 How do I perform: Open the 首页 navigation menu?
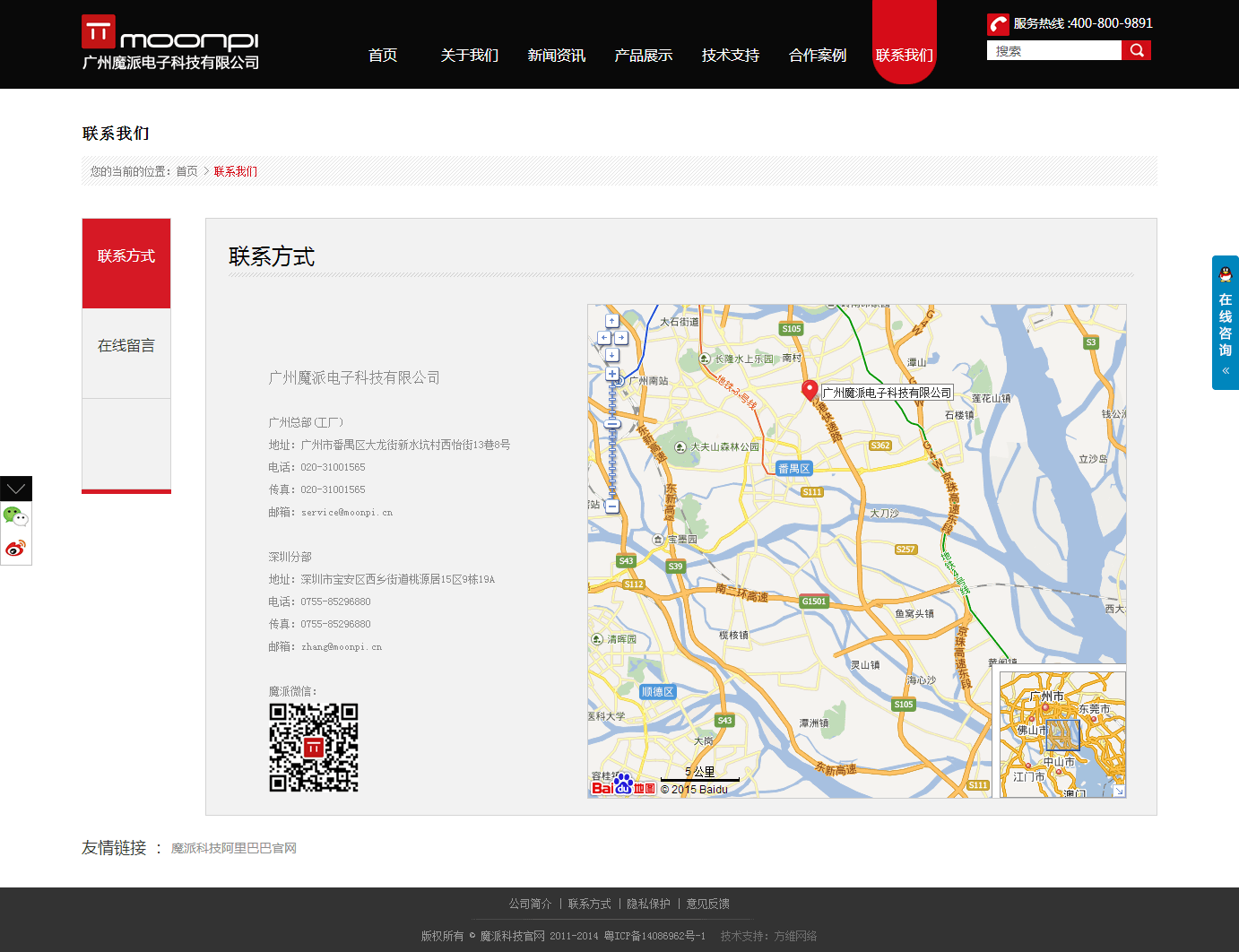tap(383, 55)
